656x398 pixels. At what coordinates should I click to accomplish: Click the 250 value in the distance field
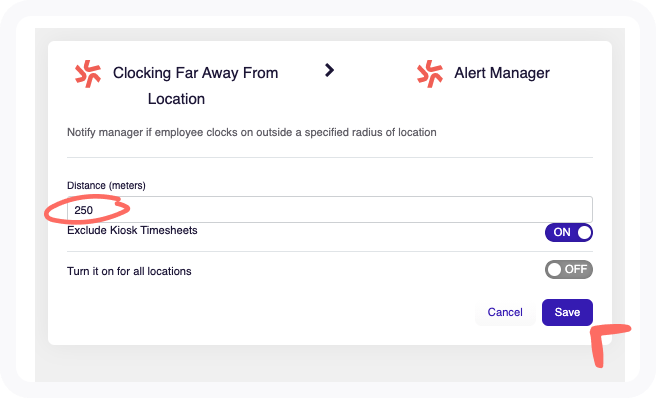pos(84,210)
